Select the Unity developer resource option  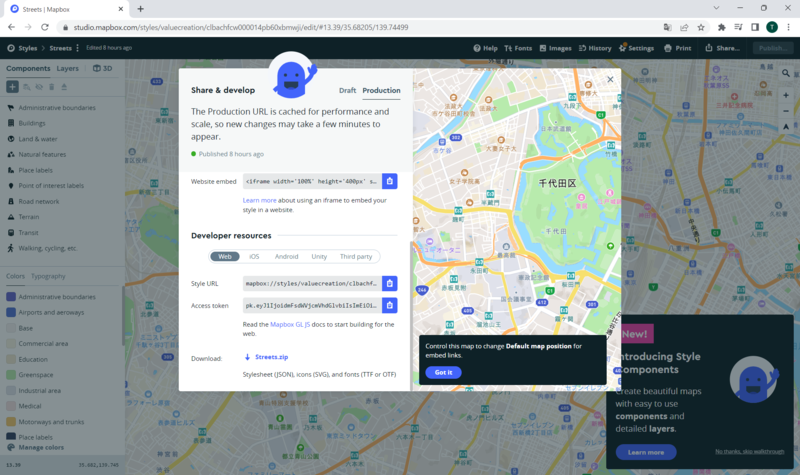tap(319, 256)
